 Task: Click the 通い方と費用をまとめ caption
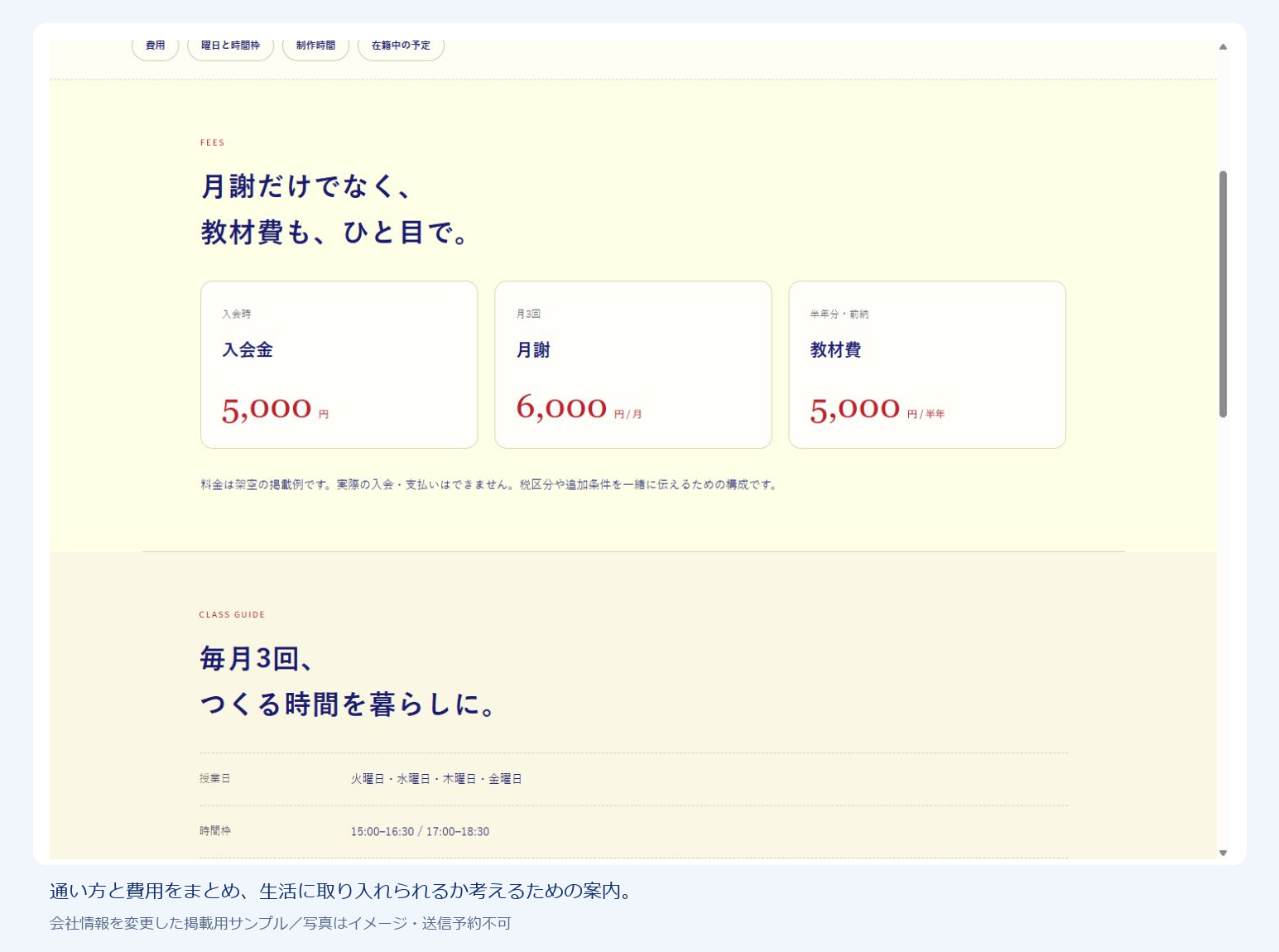tap(343, 891)
